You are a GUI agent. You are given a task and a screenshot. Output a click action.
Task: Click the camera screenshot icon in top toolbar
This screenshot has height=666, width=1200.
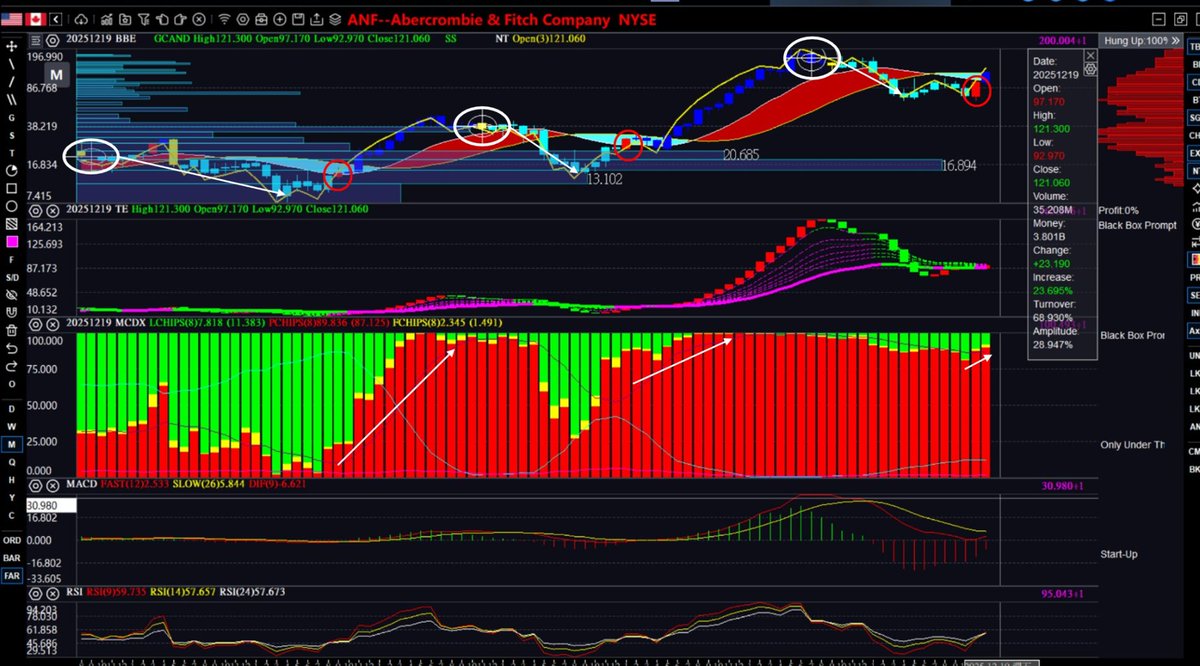tap(261, 18)
